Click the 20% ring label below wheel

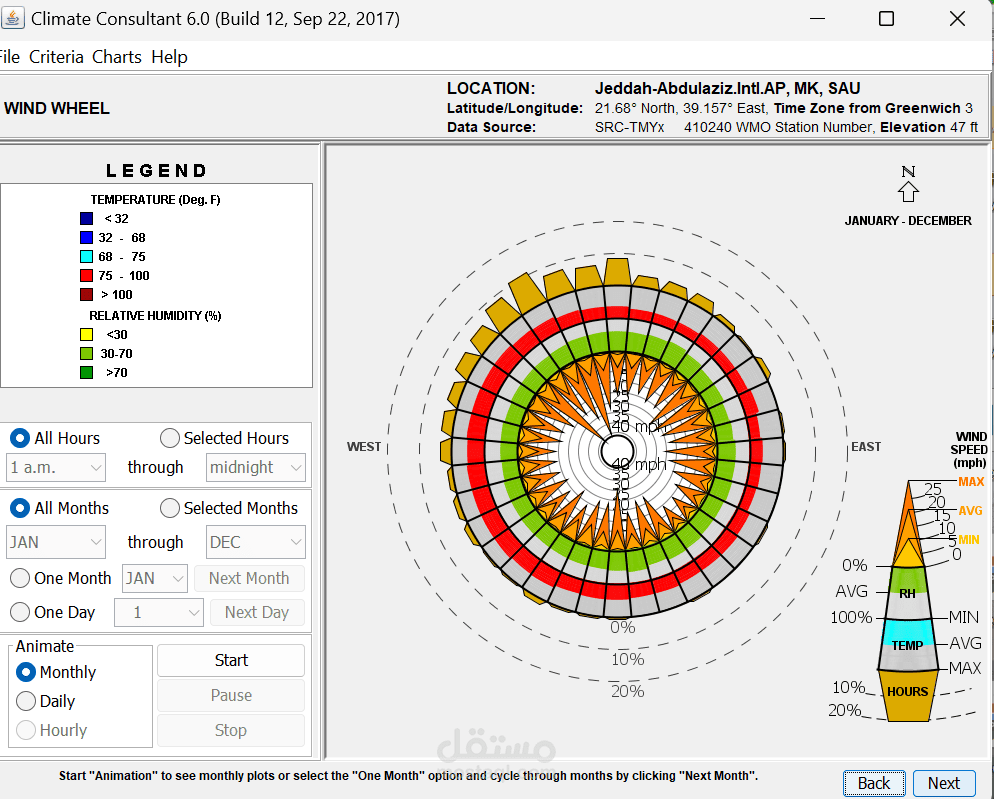(x=628, y=691)
